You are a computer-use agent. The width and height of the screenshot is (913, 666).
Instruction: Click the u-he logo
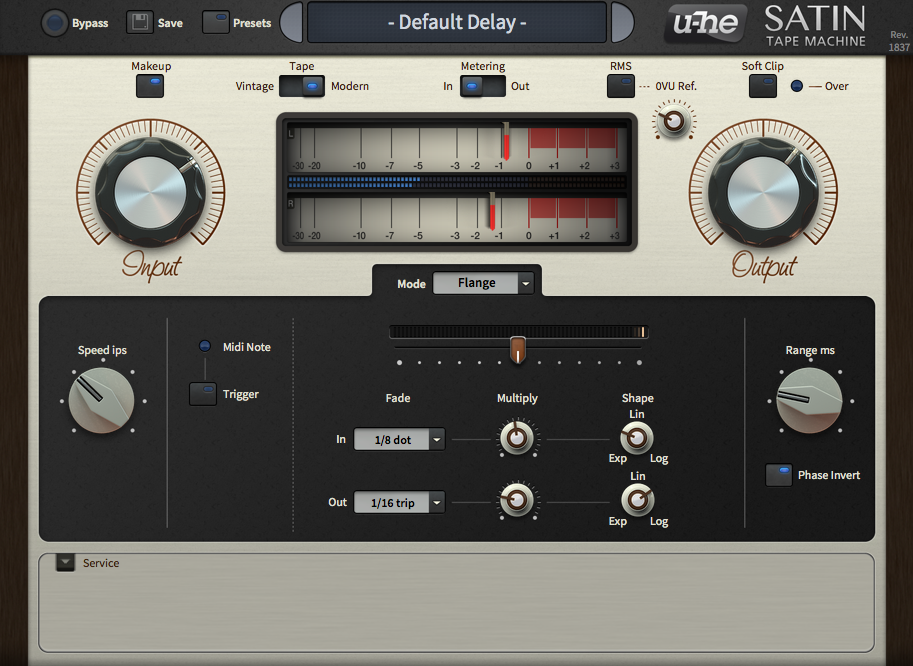click(x=706, y=23)
